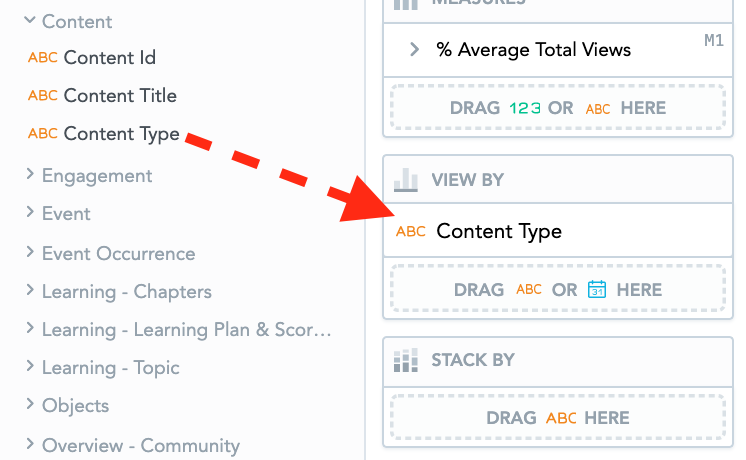
Task: Click Content Type in View By section
Action: [x=499, y=232]
